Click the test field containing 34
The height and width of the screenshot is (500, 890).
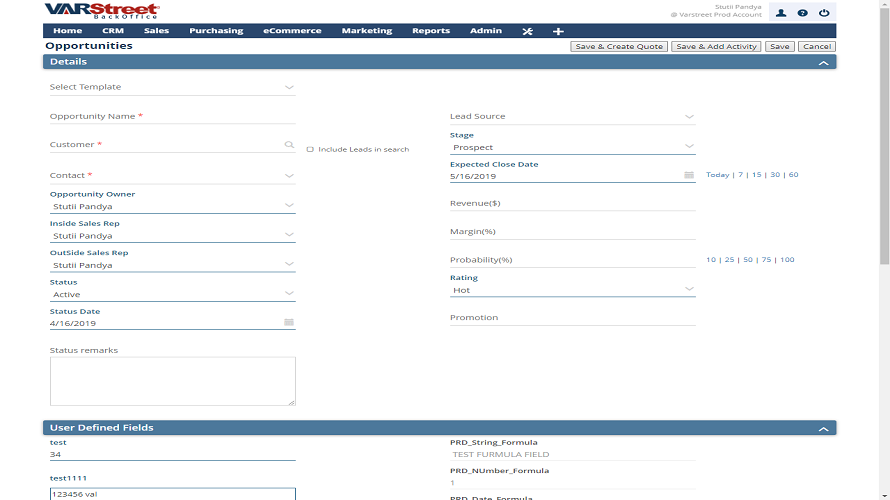pos(173,454)
